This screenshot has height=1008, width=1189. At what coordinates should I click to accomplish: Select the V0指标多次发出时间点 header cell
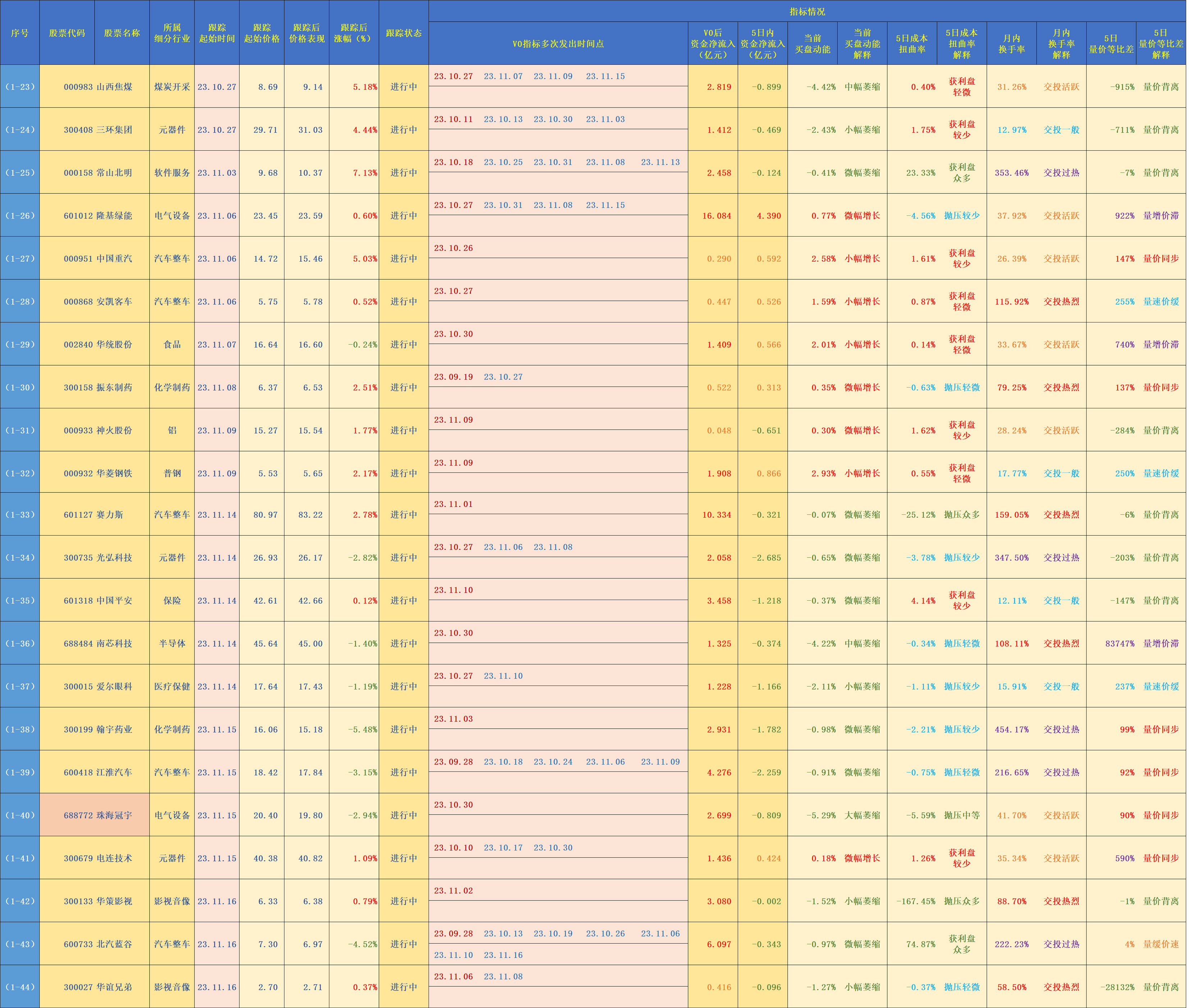(x=558, y=43)
